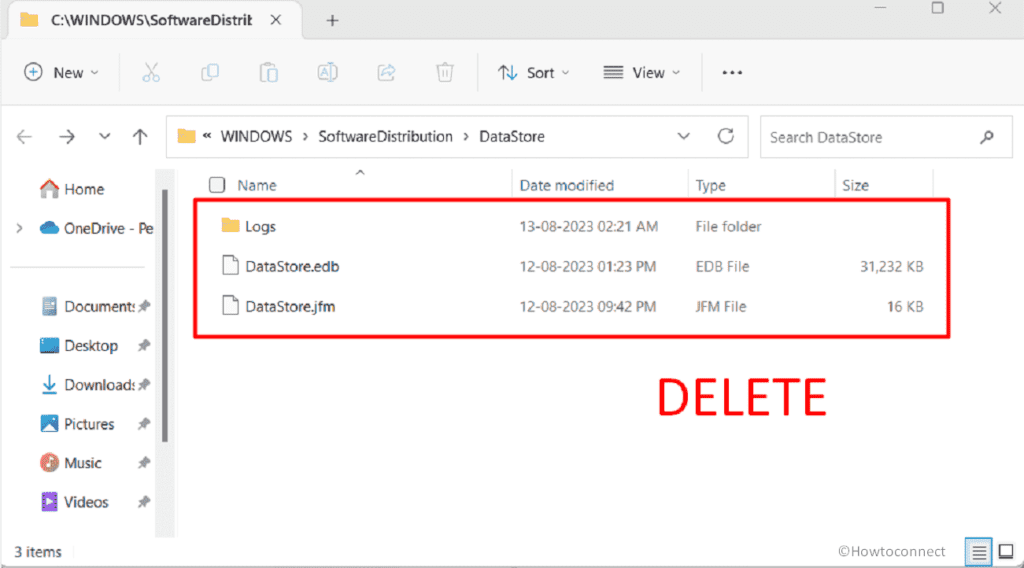The width and height of the screenshot is (1024, 568).
Task: Go up one folder level arrow
Action: pyautogui.click(x=140, y=137)
